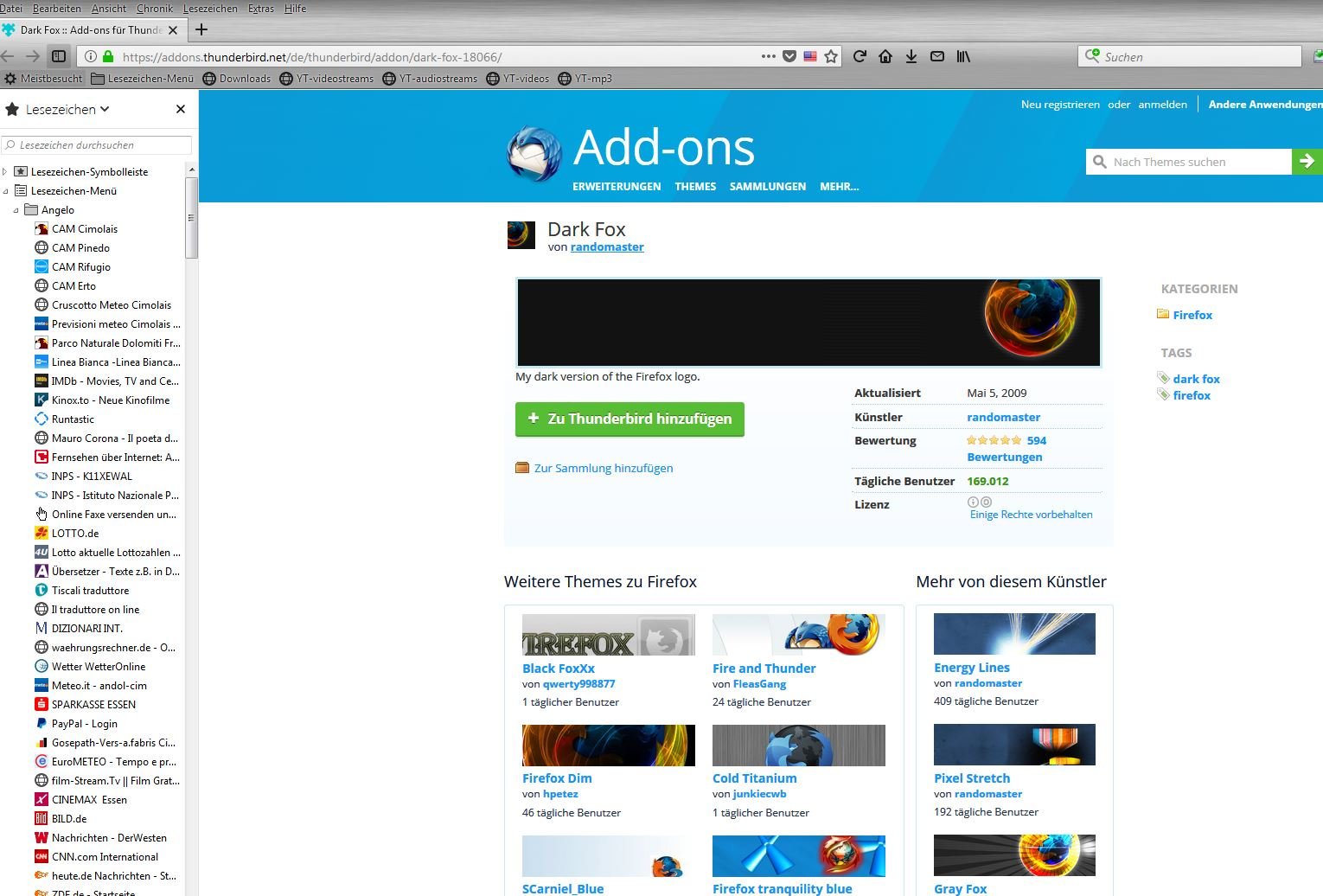Open the Downloads bookmark in bookmarks toolbar

pyautogui.click(x=237, y=78)
